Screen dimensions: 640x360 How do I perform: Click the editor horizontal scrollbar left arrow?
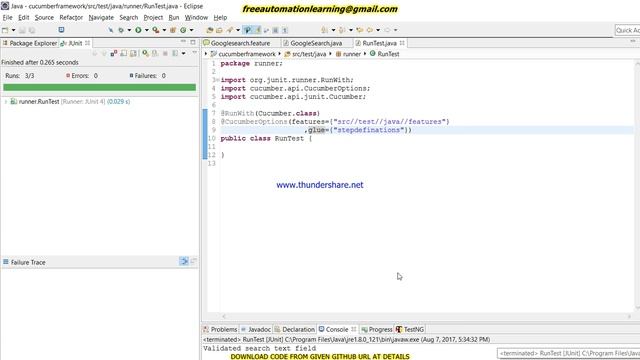pos(224,316)
